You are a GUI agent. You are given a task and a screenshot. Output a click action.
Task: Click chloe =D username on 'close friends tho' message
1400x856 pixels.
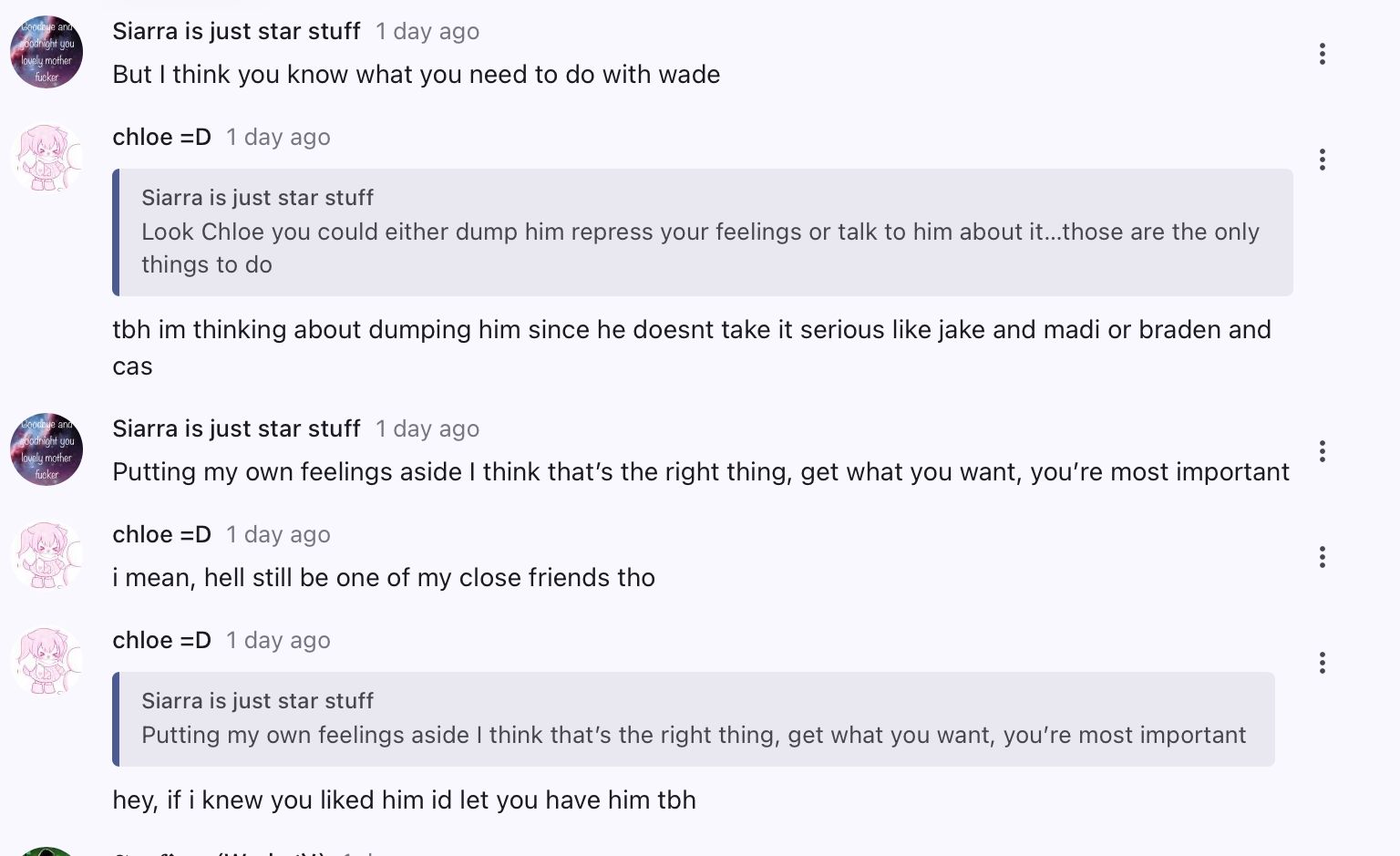(161, 534)
